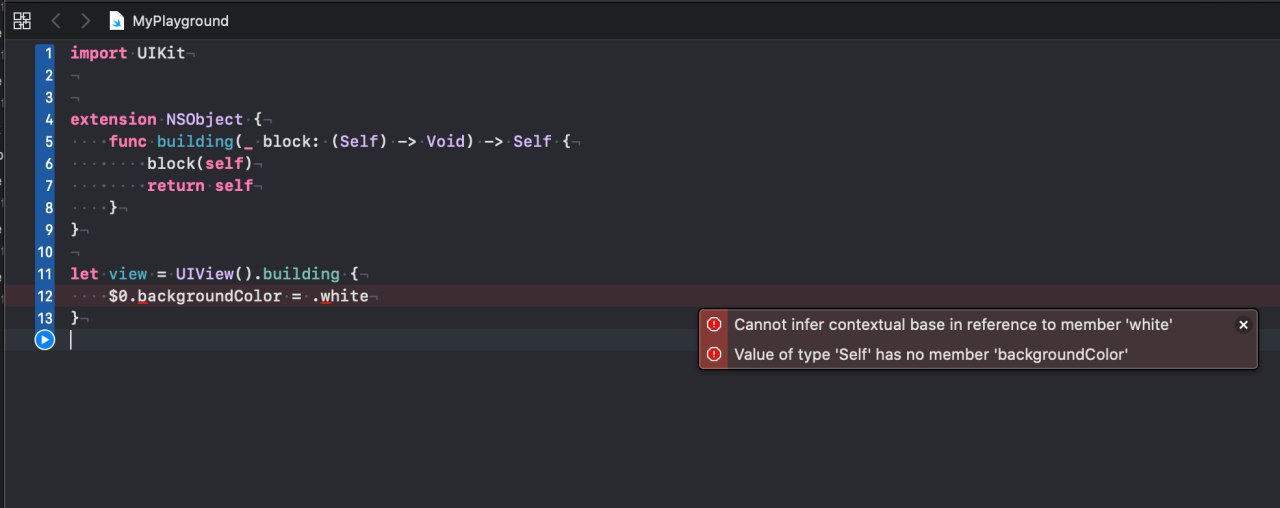This screenshot has height=508, width=1280.
Task: Open the related items grid menu
Action: (22, 20)
